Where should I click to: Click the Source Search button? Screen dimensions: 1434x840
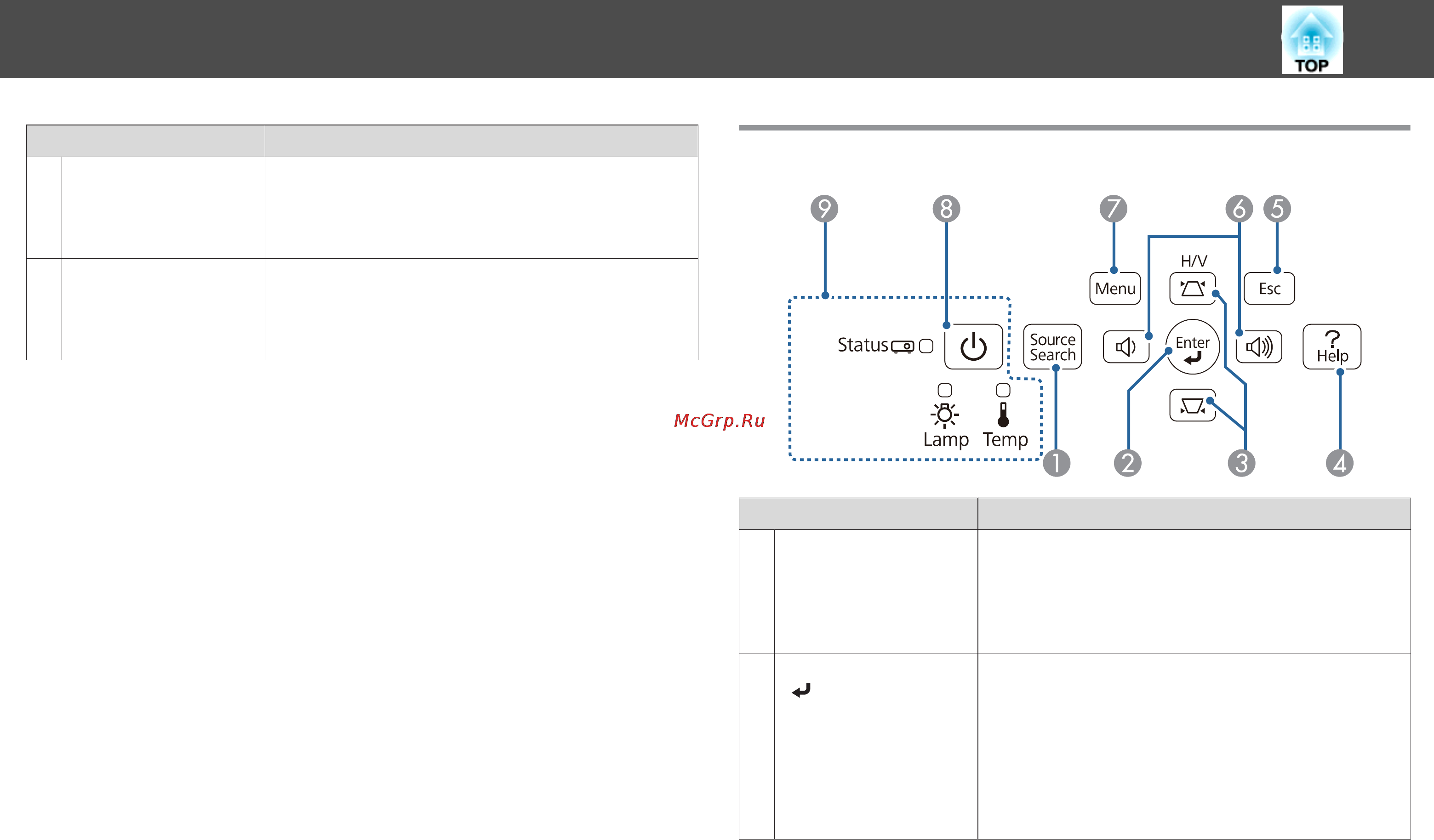(x=1052, y=346)
